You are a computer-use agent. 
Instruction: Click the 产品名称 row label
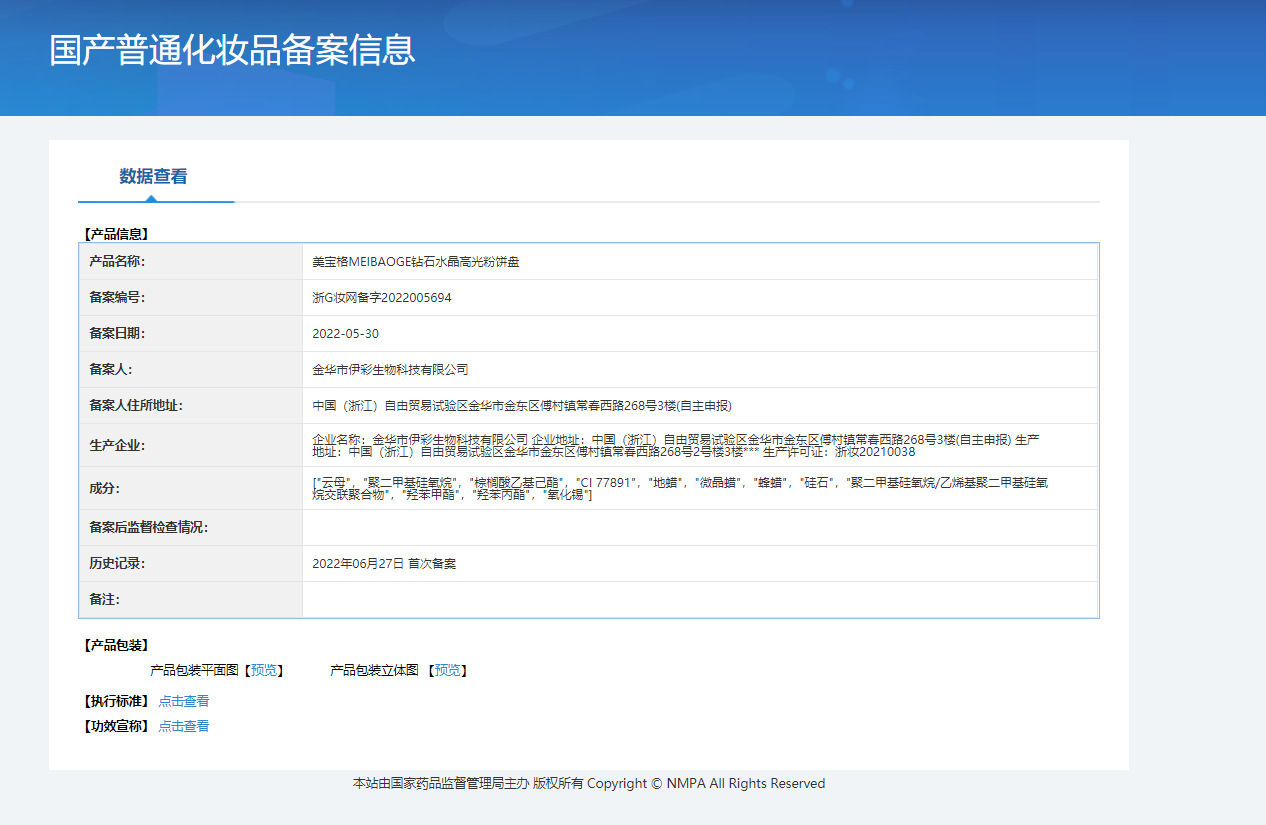[x=118, y=262]
